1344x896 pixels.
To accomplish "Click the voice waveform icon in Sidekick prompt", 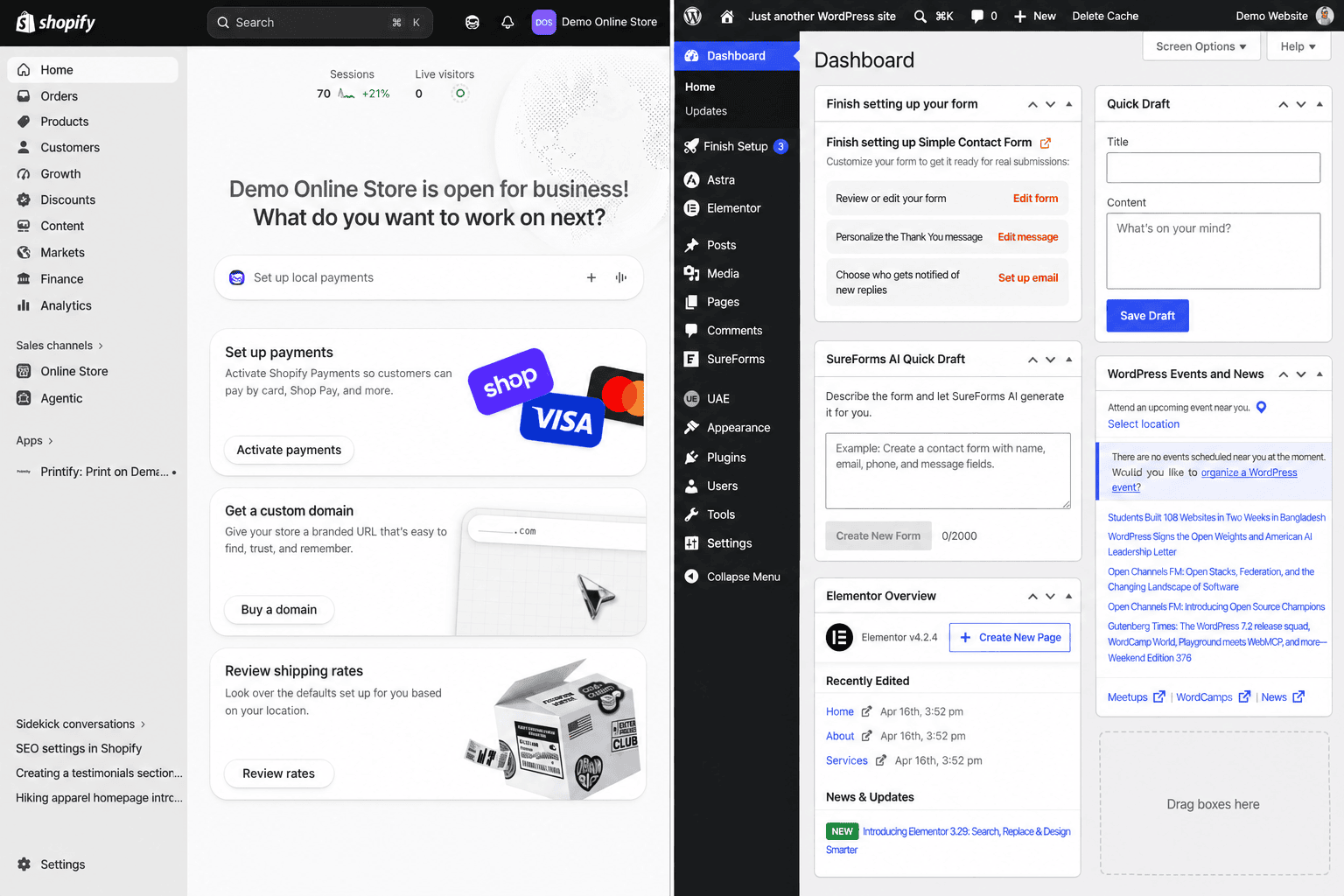I will point(621,277).
